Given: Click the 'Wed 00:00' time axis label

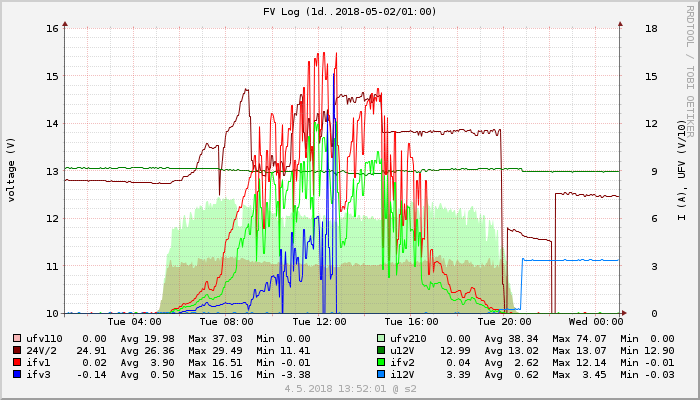Looking at the screenshot, I should pyautogui.click(x=596, y=321).
